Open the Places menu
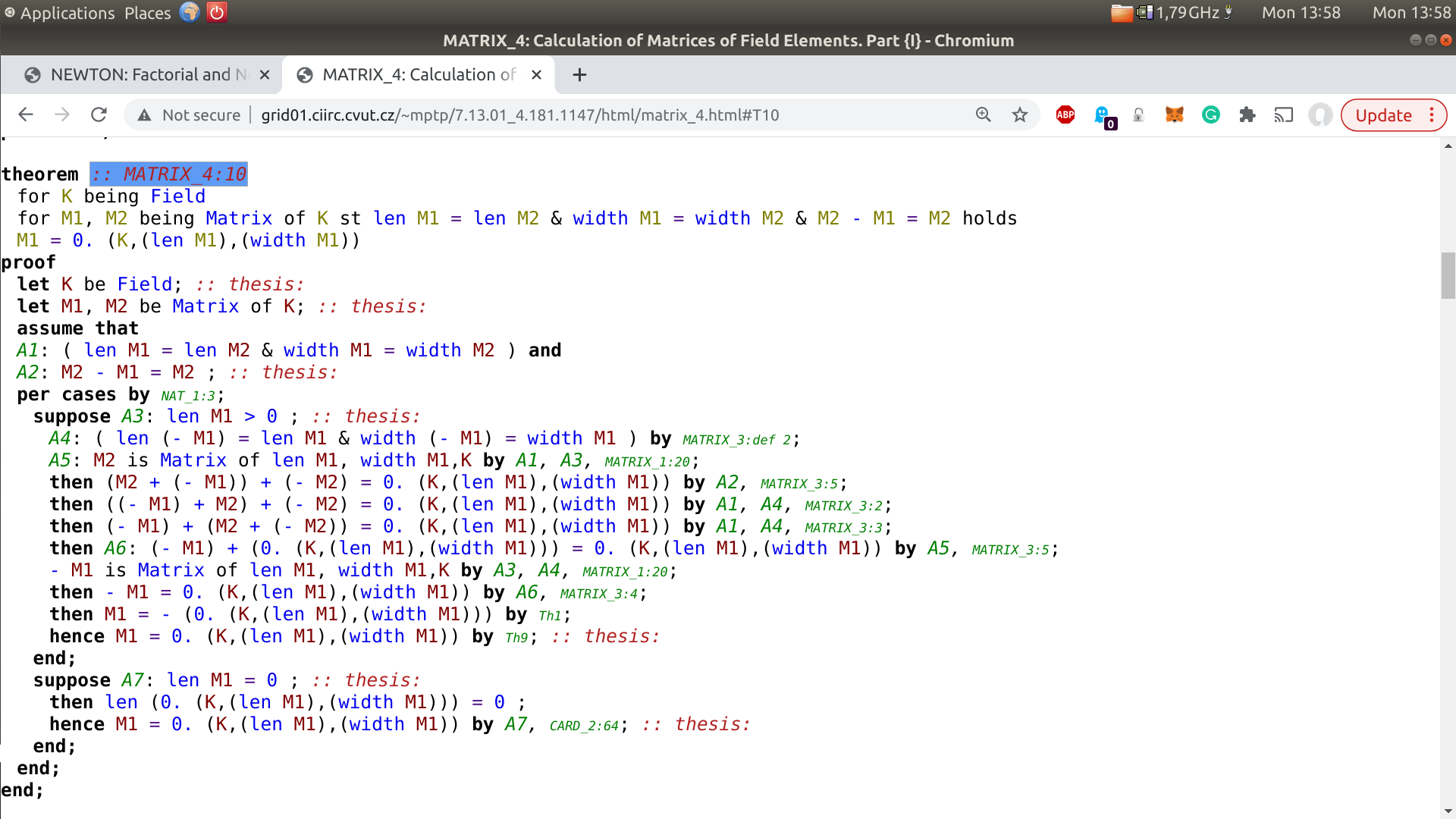This screenshot has width=1456, height=819. (148, 13)
